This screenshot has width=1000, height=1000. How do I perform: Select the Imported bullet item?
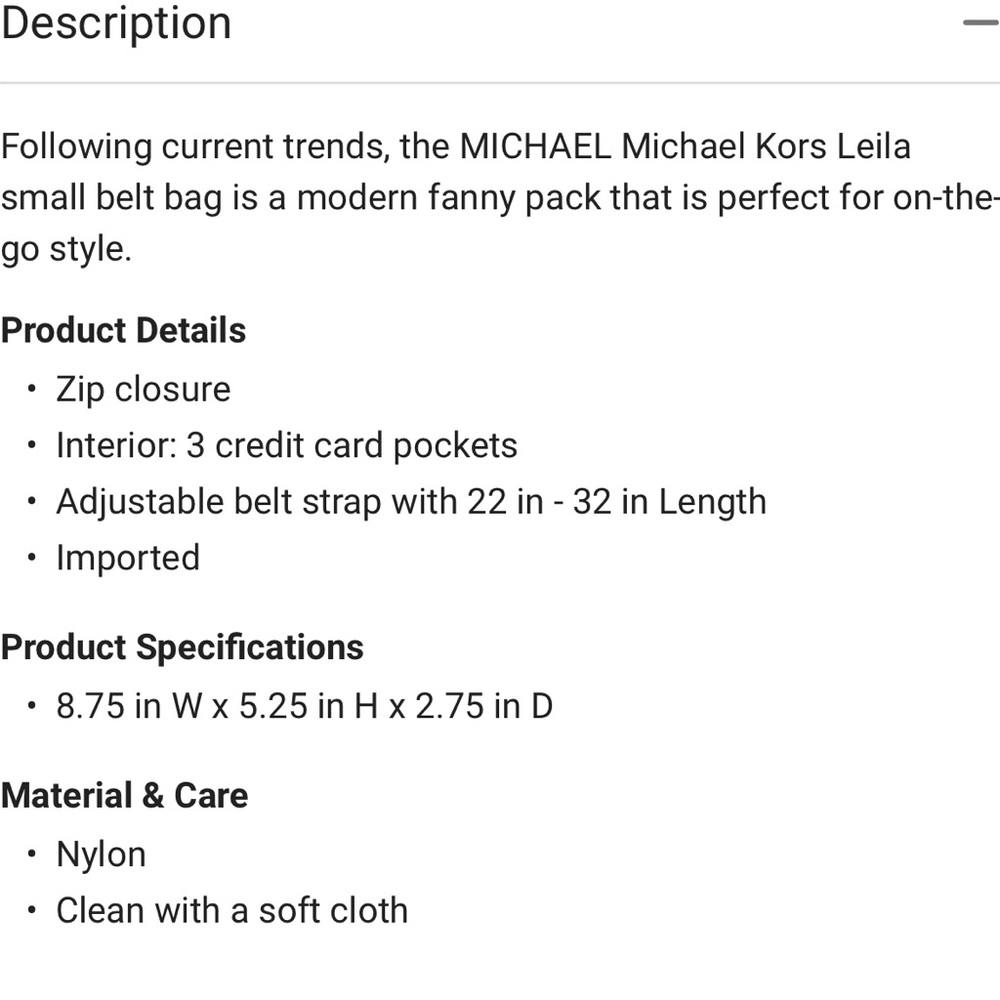click(x=128, y=557)
